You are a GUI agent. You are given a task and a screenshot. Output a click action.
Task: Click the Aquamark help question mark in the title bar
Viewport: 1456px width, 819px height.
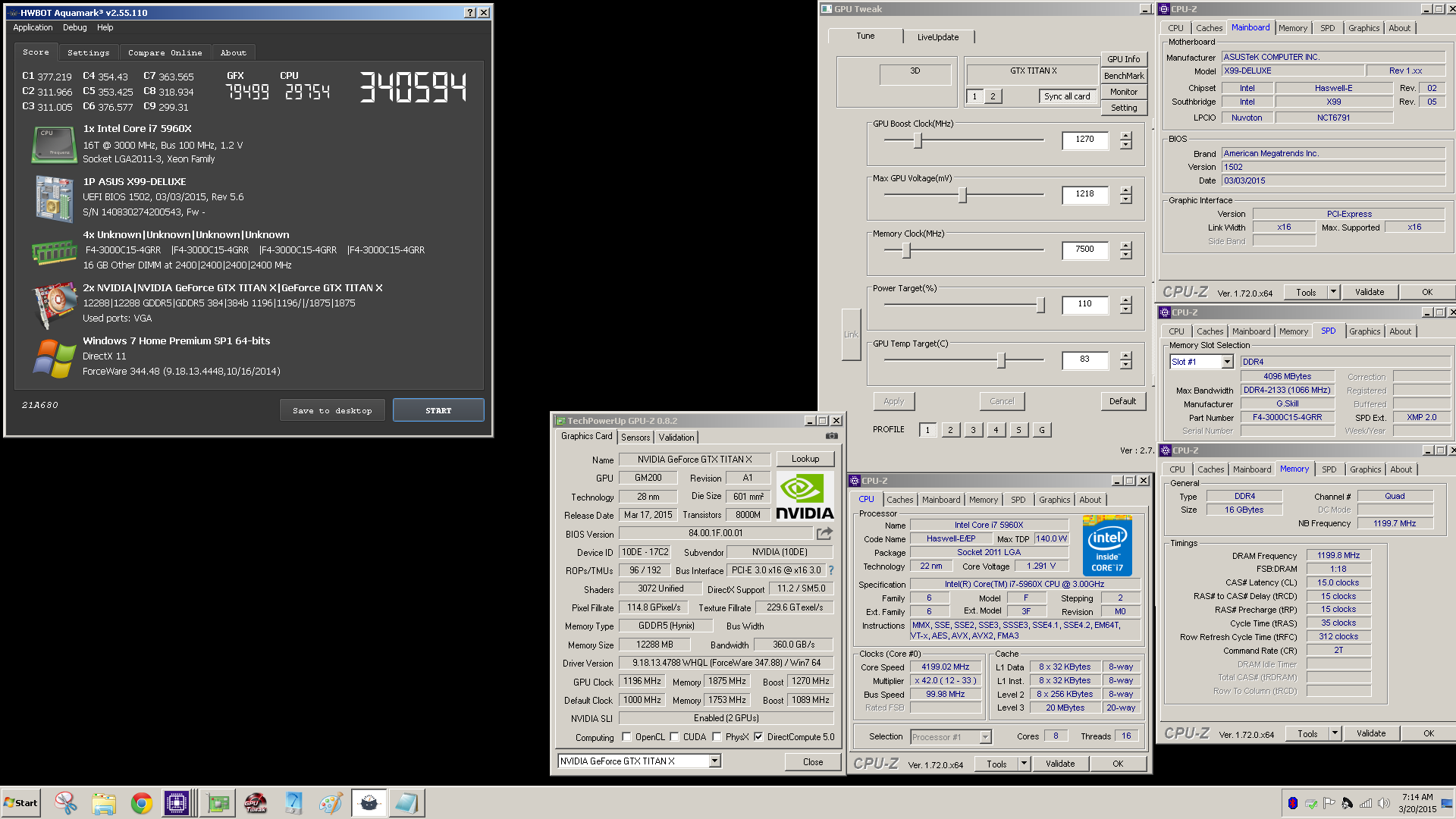coord(470,12)
